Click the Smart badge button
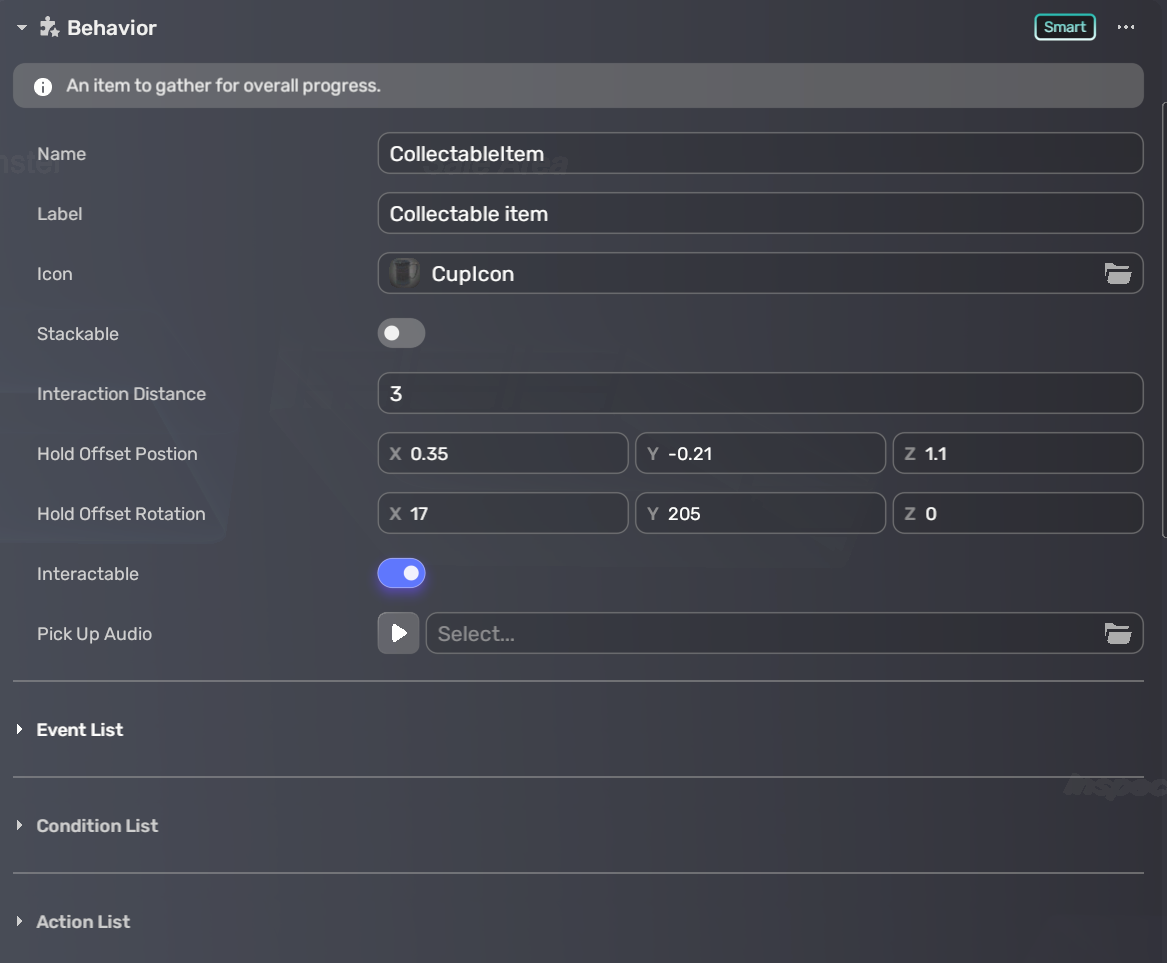This screenshot has width=1167, height=963. [x=1064, y=27]
